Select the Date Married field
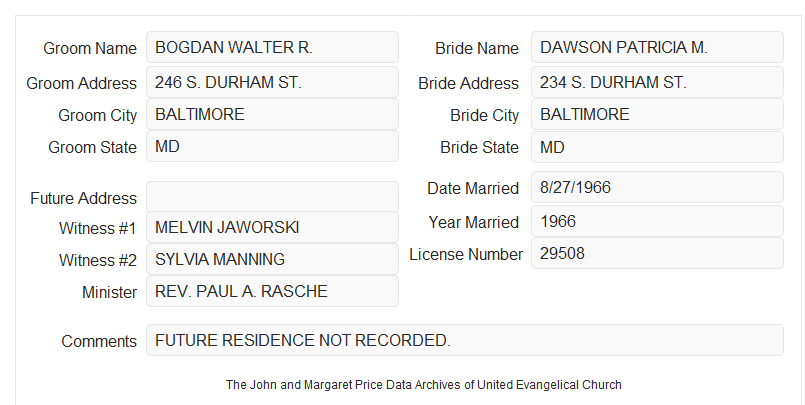 coord(657,187)
